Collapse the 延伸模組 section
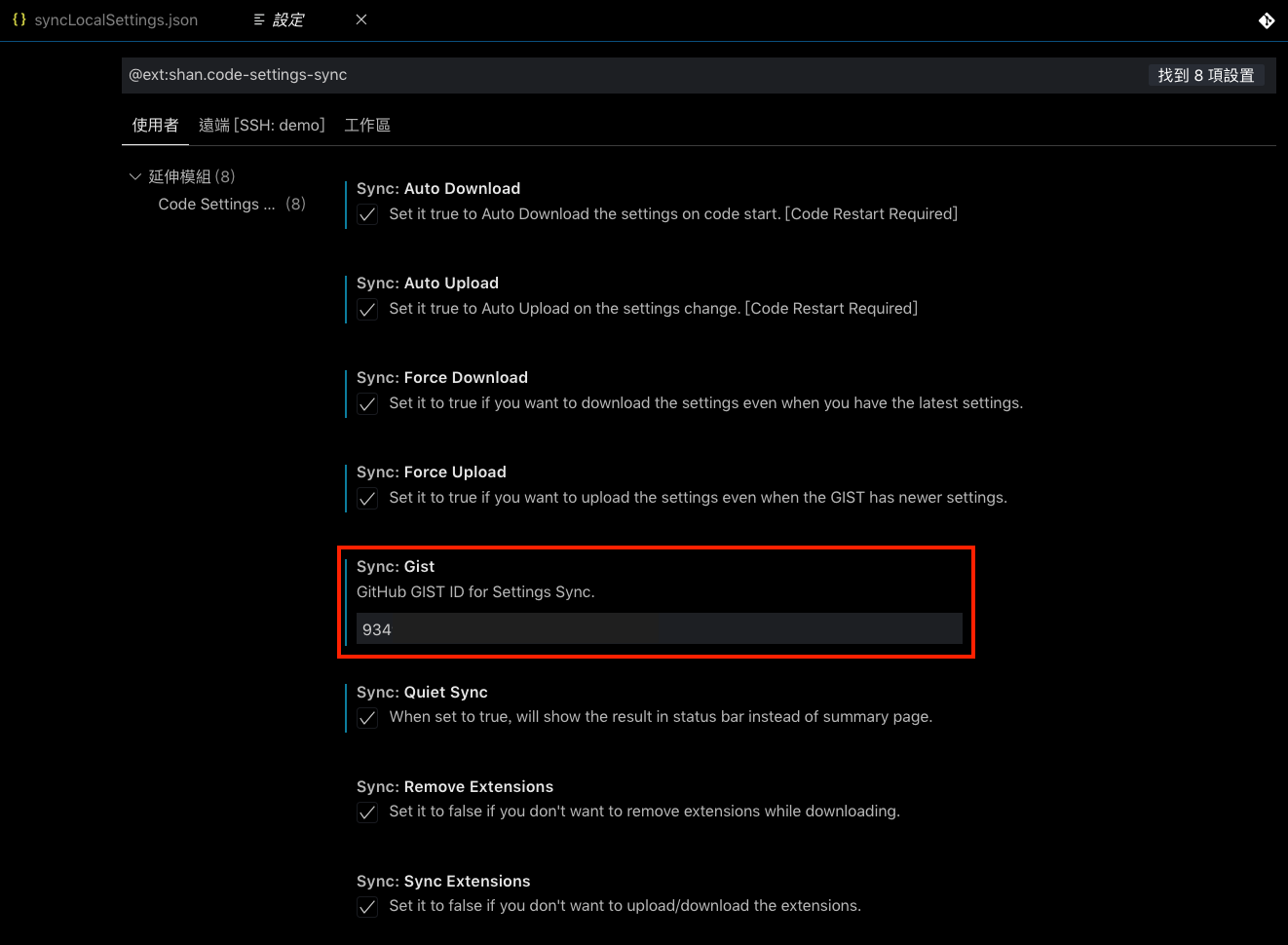 click(x=135, y=176)
